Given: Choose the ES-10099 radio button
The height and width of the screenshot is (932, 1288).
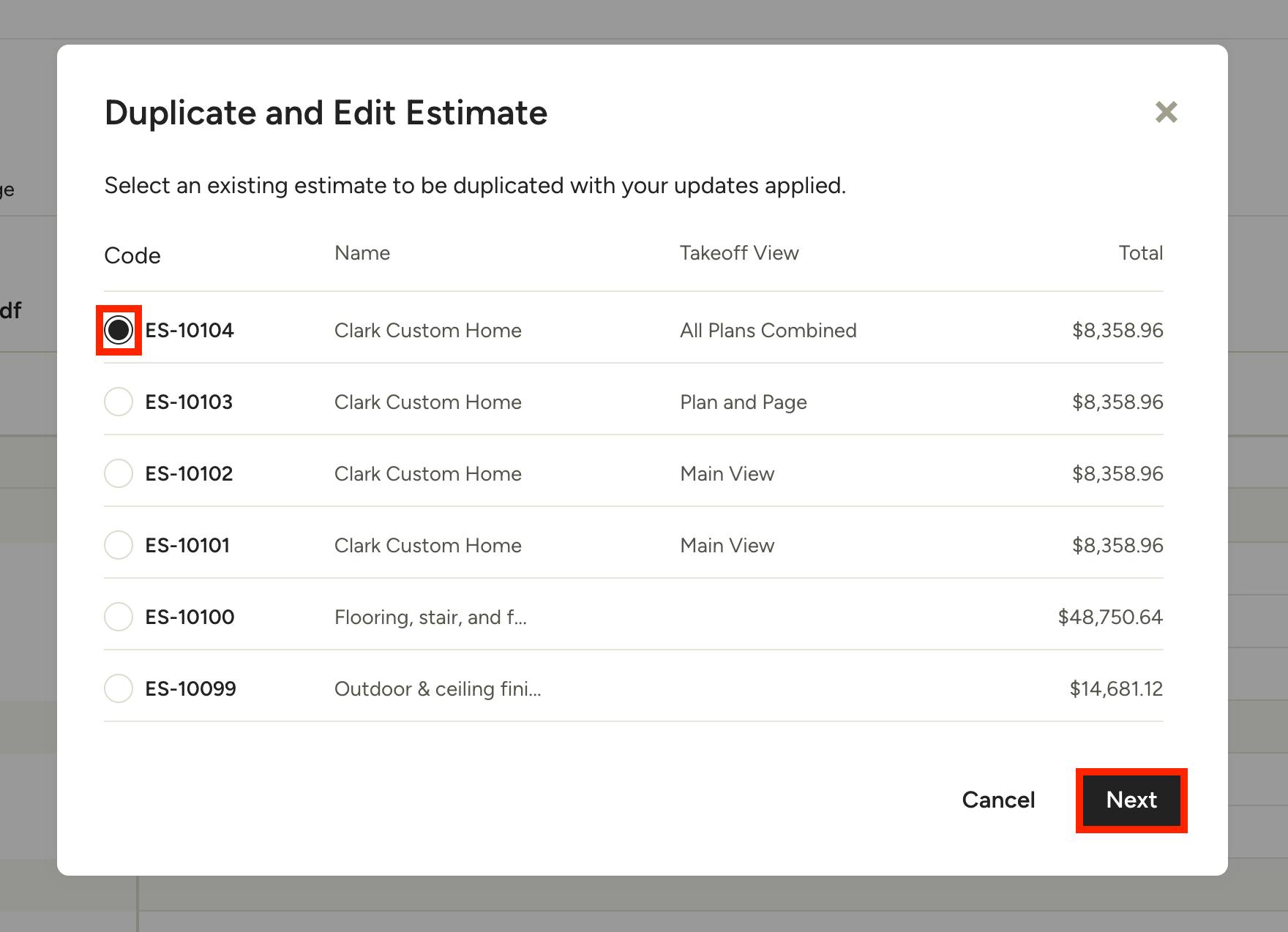Looking at the screenshot, I should coord(119,688).
